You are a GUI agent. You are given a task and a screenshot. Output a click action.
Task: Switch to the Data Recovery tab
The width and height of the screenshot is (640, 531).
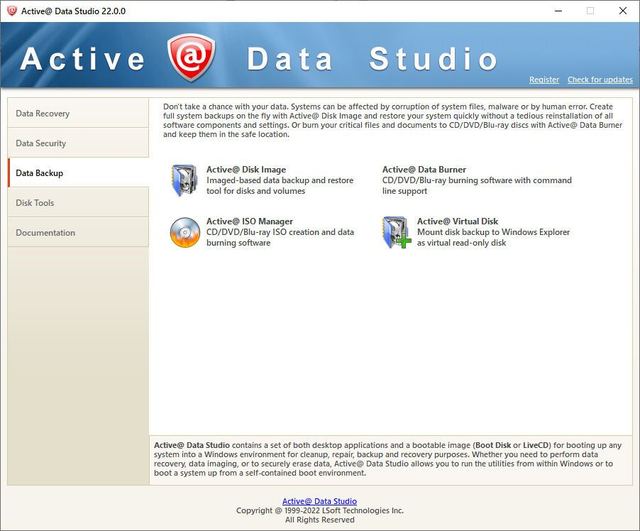click(78, 114)
